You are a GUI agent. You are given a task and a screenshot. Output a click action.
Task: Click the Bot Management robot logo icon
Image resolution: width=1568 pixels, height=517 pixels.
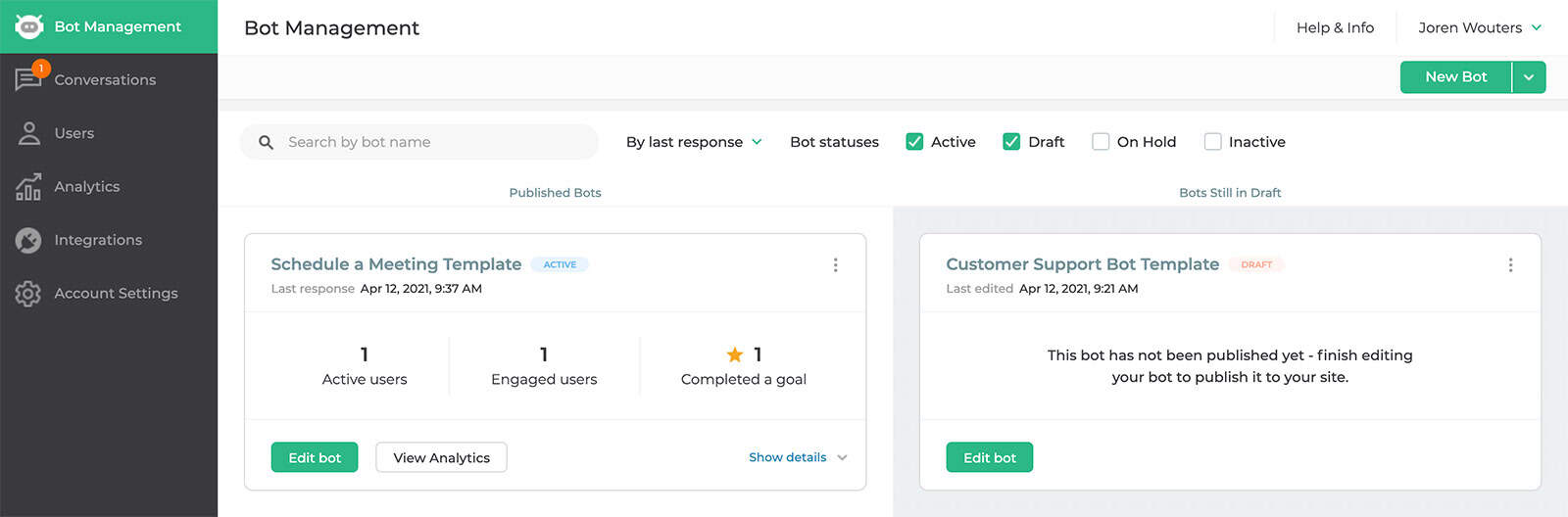(28, 26)
